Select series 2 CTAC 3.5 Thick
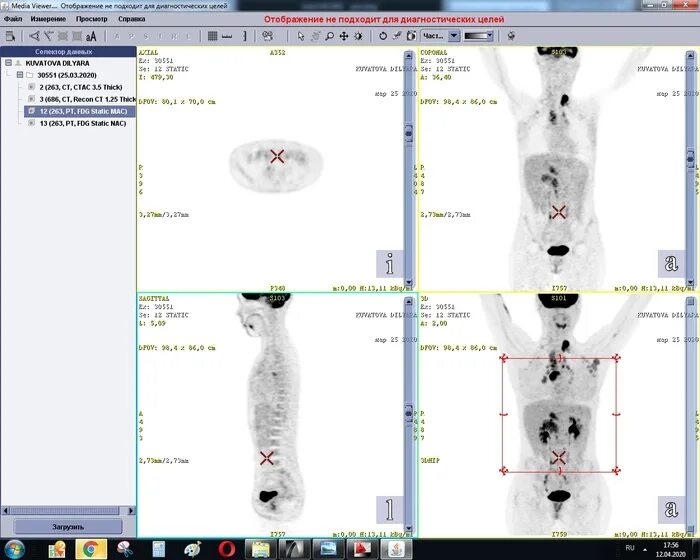 tap(80, 87)
